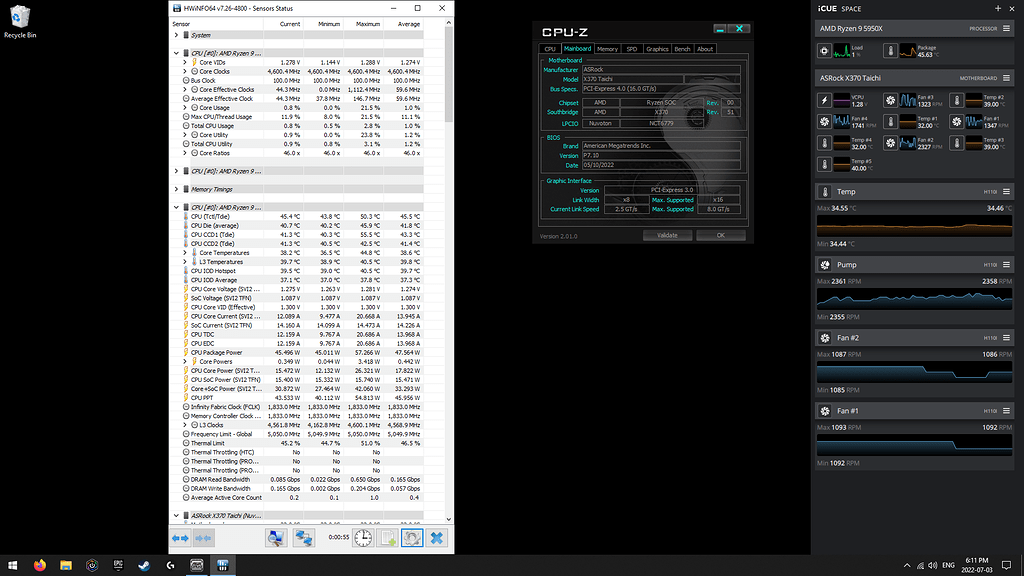
Task: Add a widget with iCUE plus icon
Action: [997, 8]
